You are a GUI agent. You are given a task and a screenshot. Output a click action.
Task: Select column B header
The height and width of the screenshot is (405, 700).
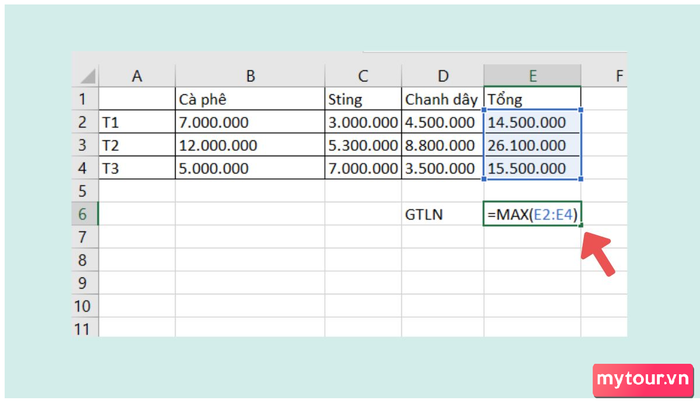[250, 76]
